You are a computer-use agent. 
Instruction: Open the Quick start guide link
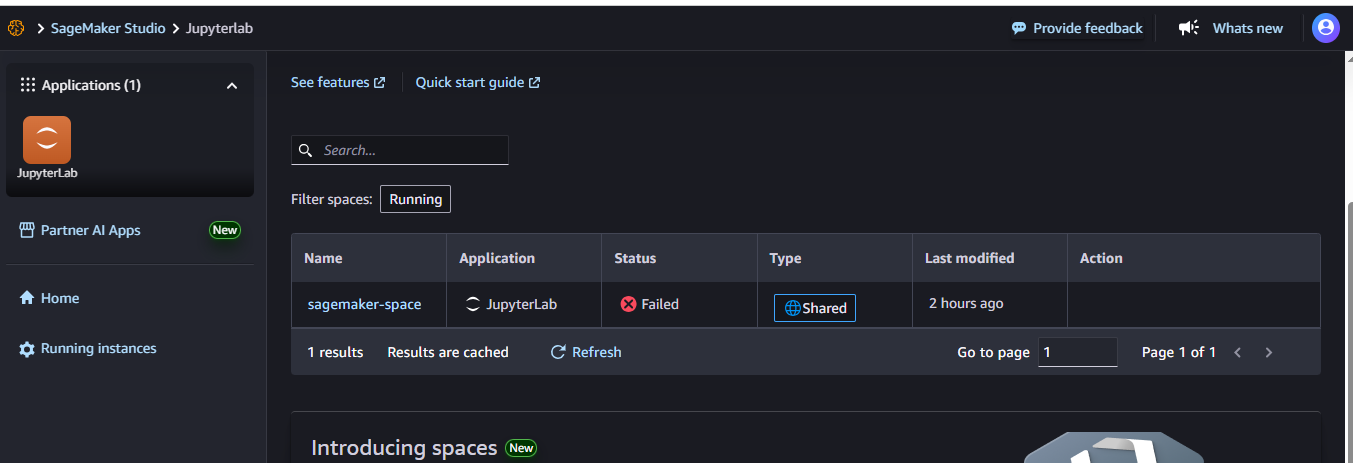coord(478,82)
